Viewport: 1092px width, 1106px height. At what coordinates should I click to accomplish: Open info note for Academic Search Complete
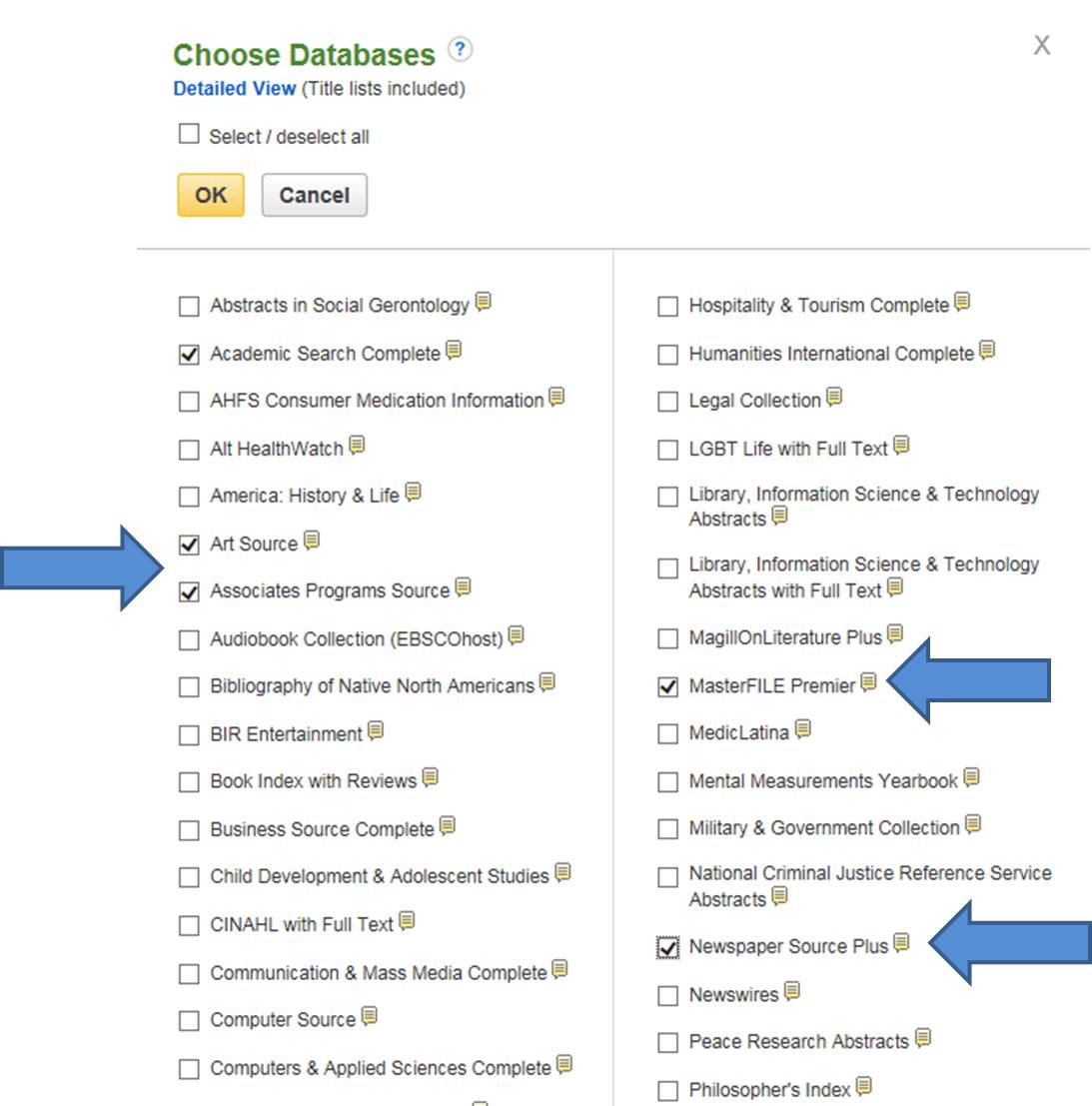pyautogui.click(x=454, y=350)
